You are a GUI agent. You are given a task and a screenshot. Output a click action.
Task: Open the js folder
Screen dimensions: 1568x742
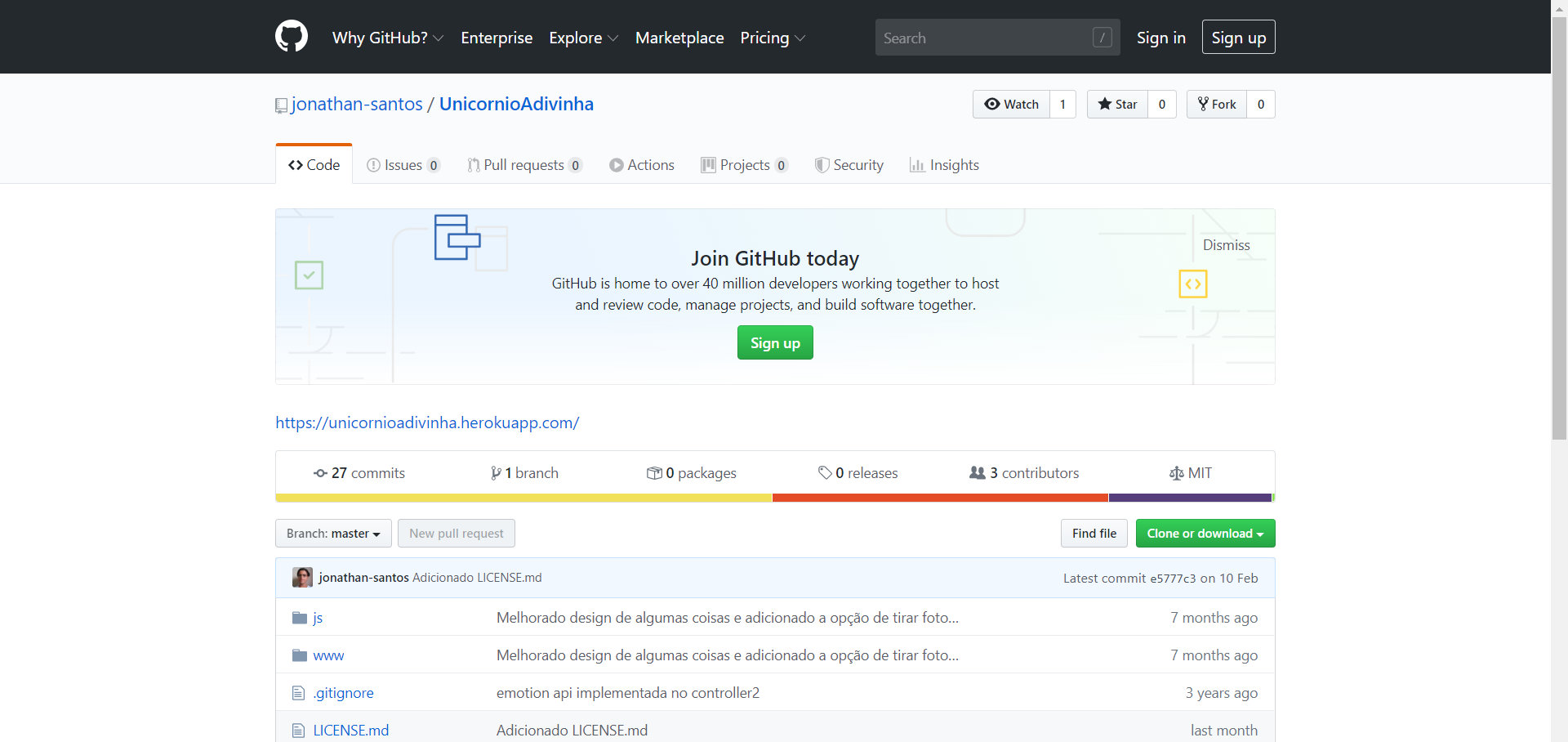[x=318, y=618]
